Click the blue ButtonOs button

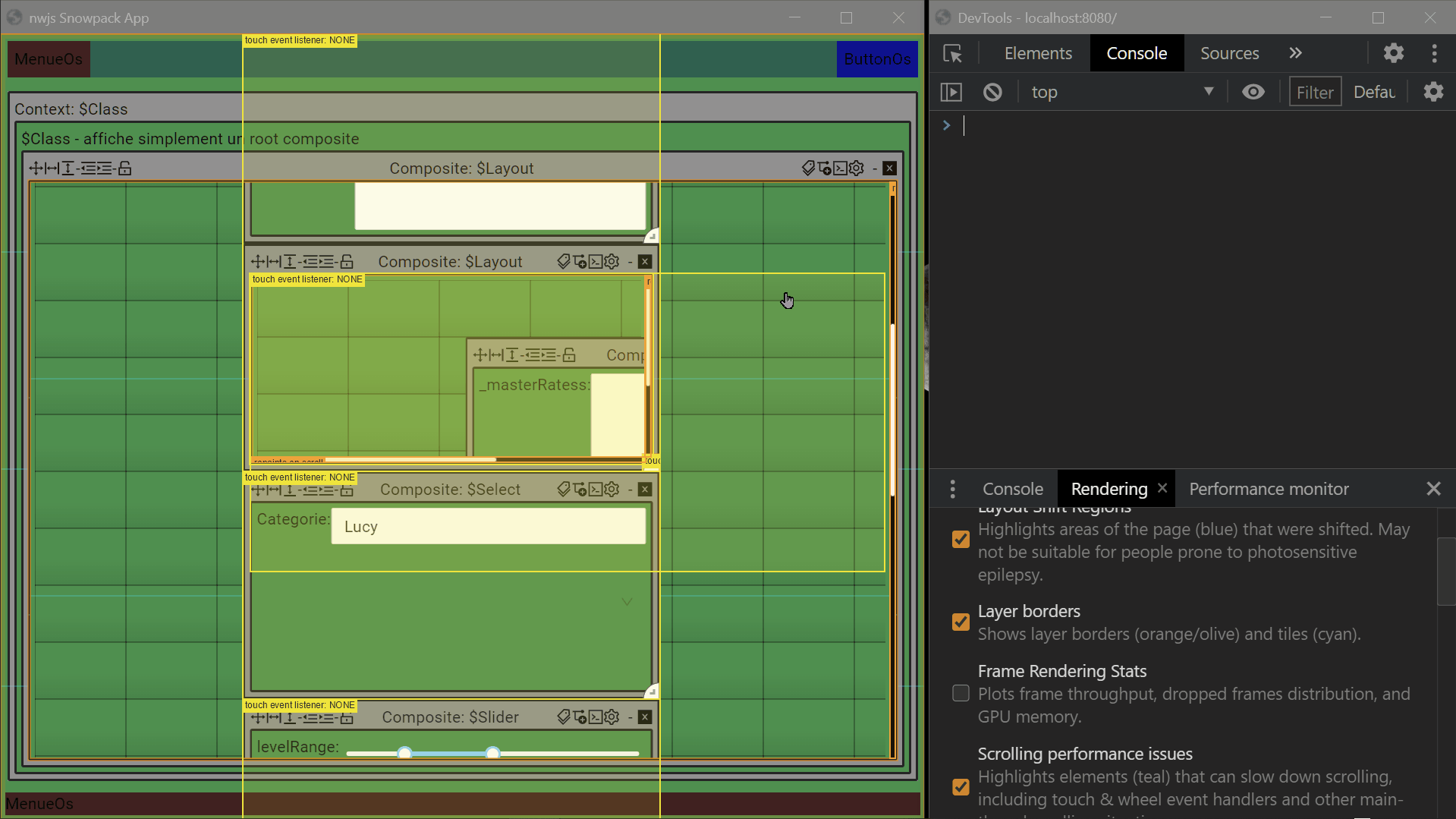tap(877, 59)
